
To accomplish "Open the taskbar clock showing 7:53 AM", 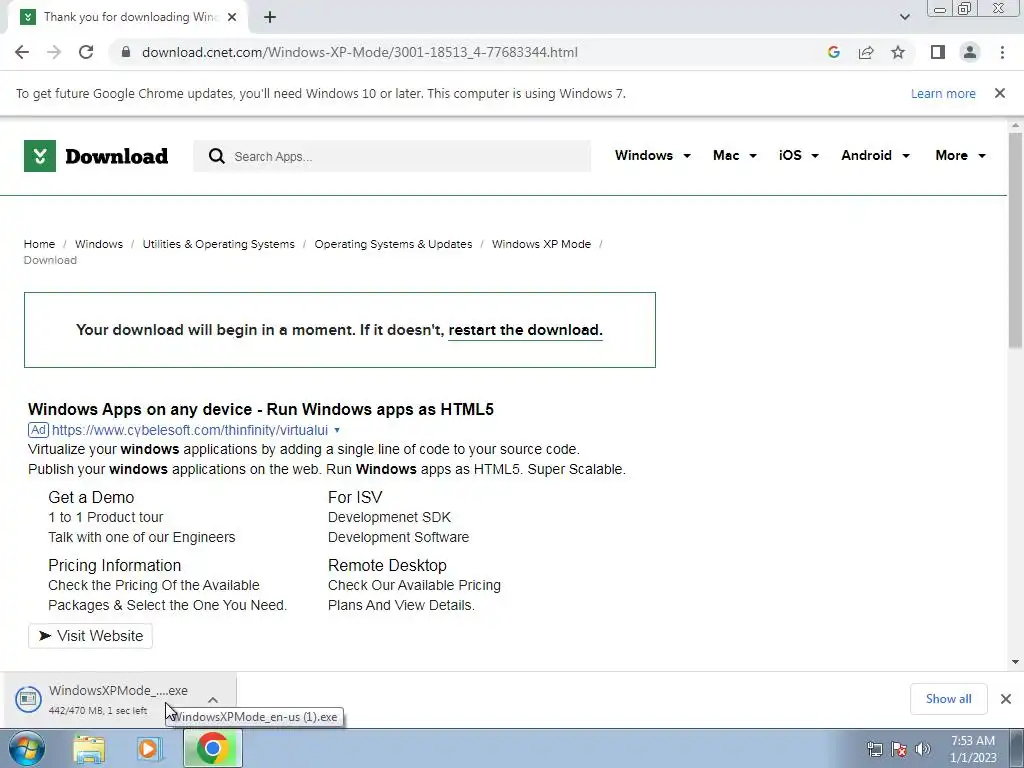I will point(973,749).
